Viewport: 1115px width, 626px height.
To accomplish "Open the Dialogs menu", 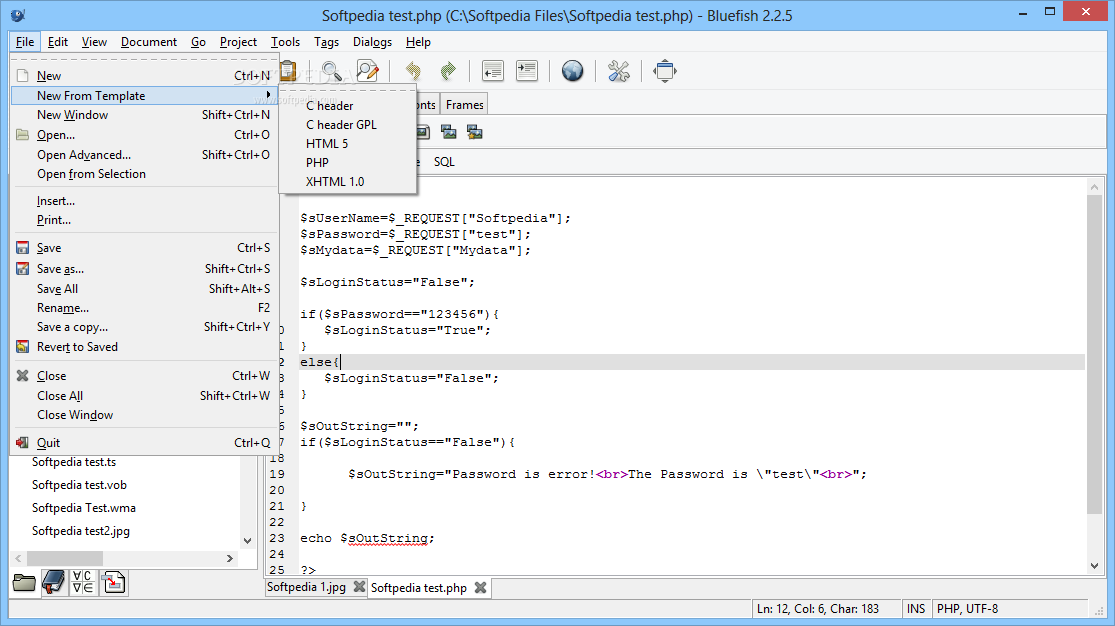I will [373, 42].
